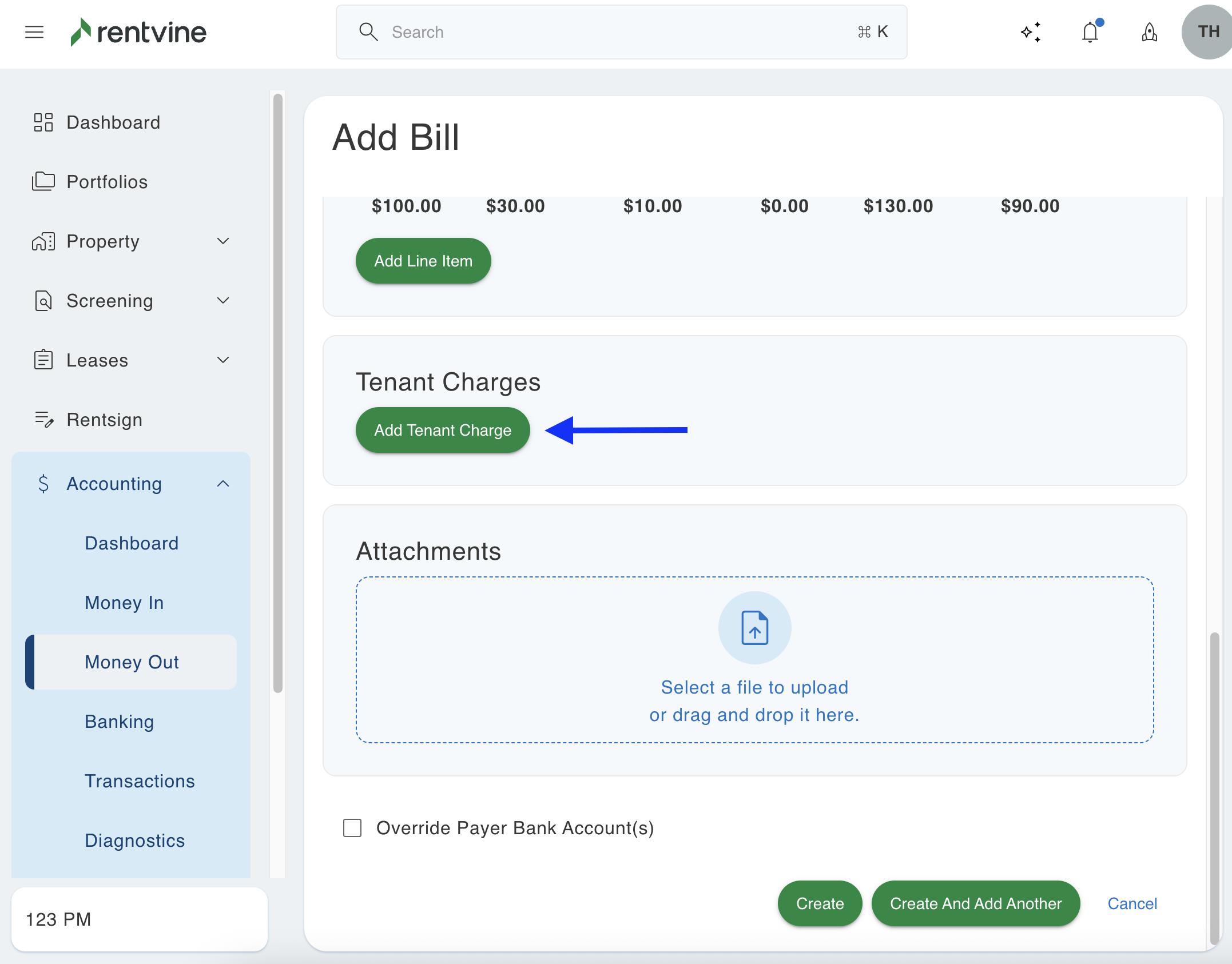Collapse the Accounting section
The width and height of the screenshot is (1232, 964).
[223, 484]
